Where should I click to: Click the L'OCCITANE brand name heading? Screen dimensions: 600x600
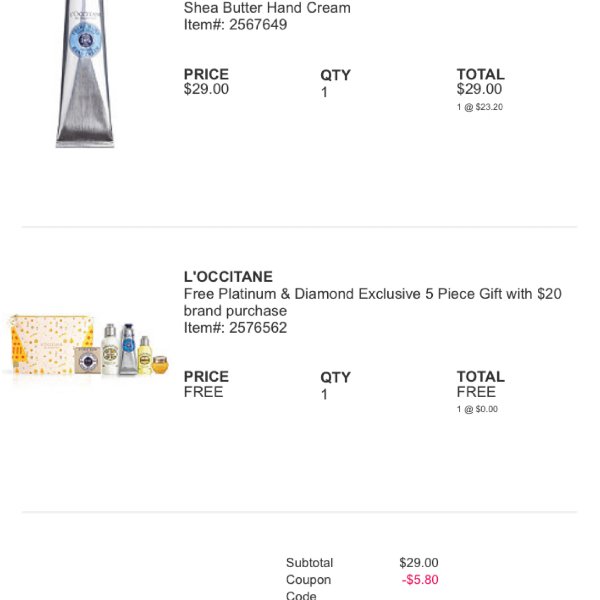(x=228, y=277)
